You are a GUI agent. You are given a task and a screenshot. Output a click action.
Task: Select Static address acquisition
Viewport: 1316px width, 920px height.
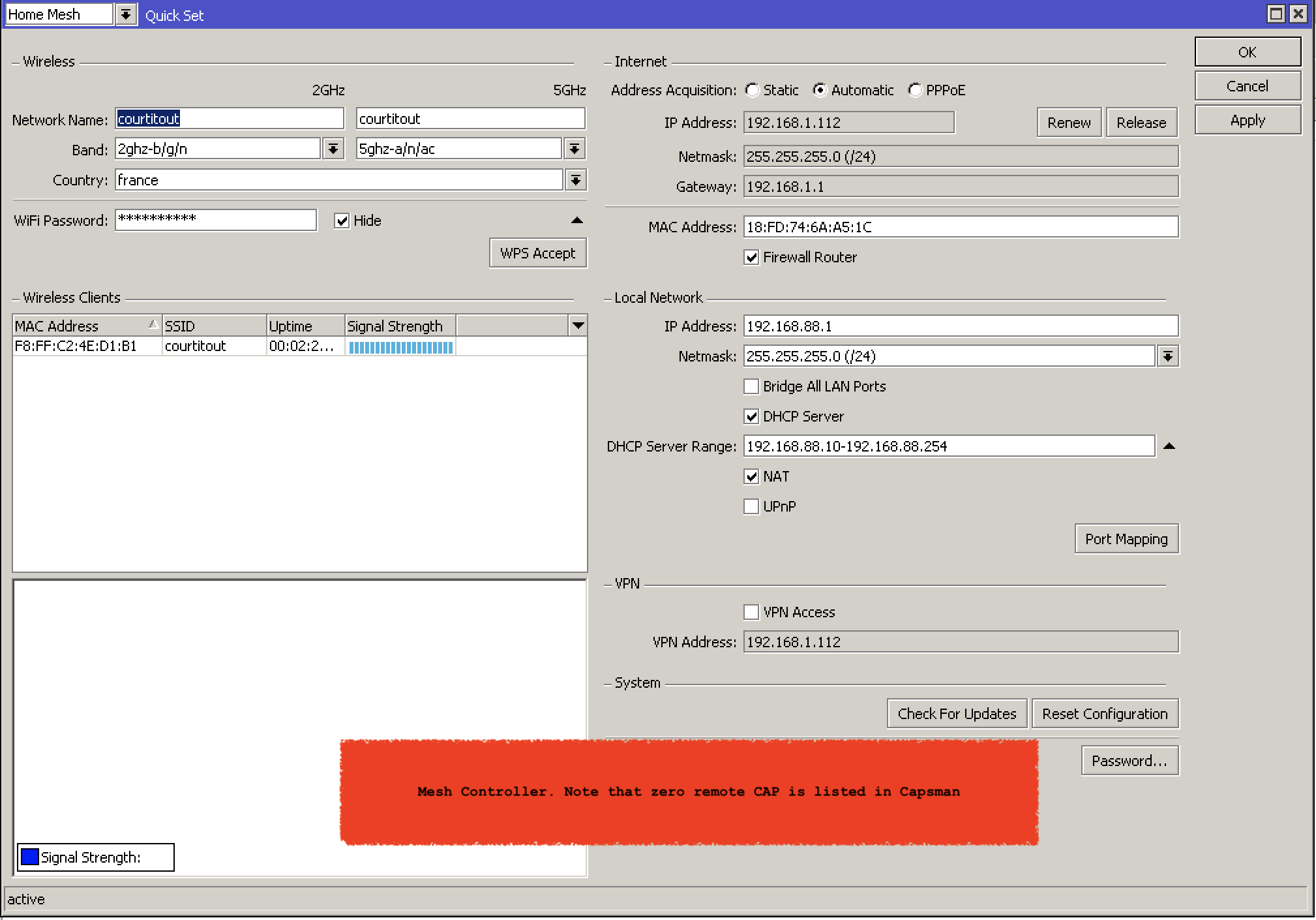point(753,90)
